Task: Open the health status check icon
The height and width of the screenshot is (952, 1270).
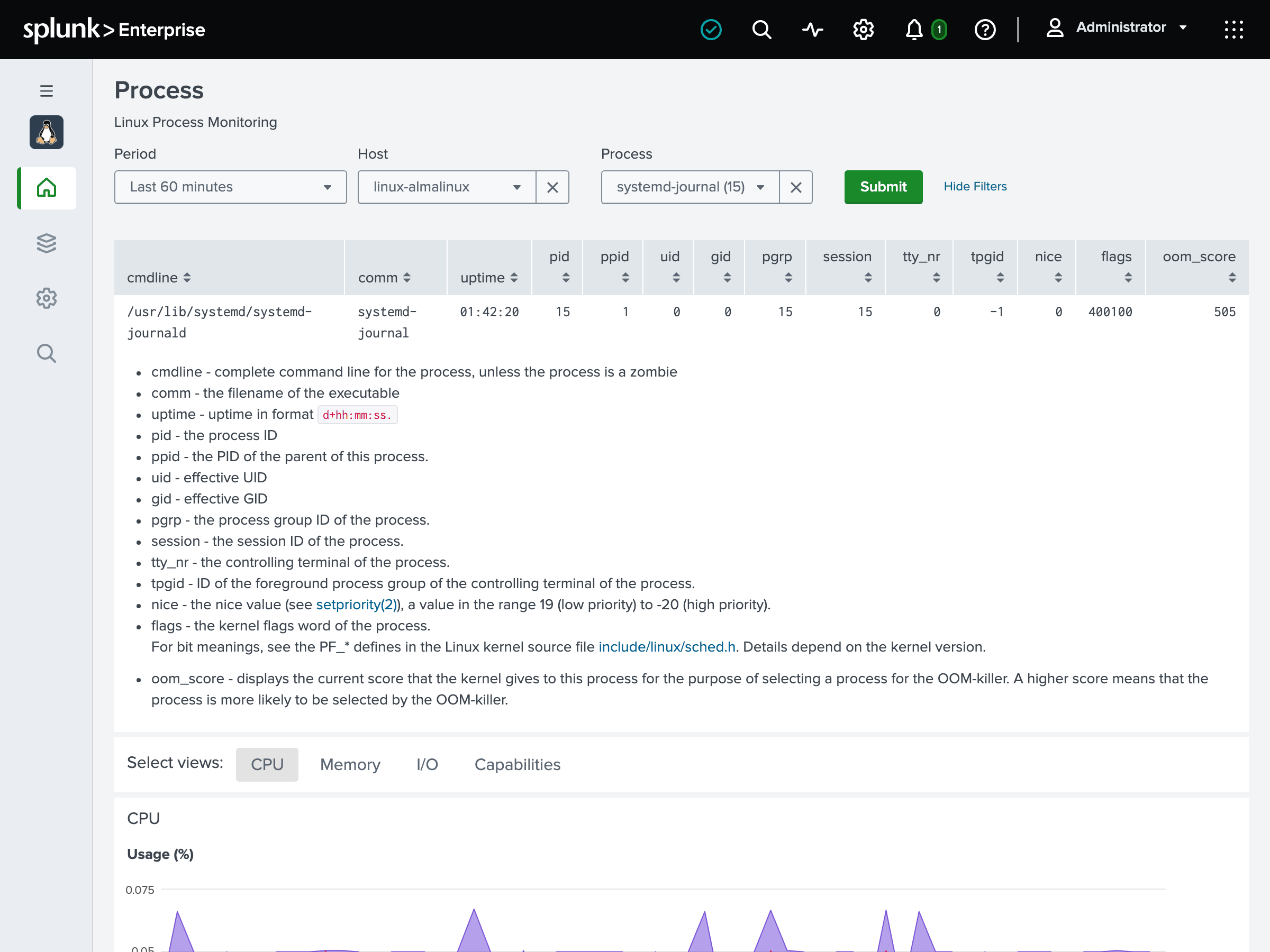Action: point(711,29)
